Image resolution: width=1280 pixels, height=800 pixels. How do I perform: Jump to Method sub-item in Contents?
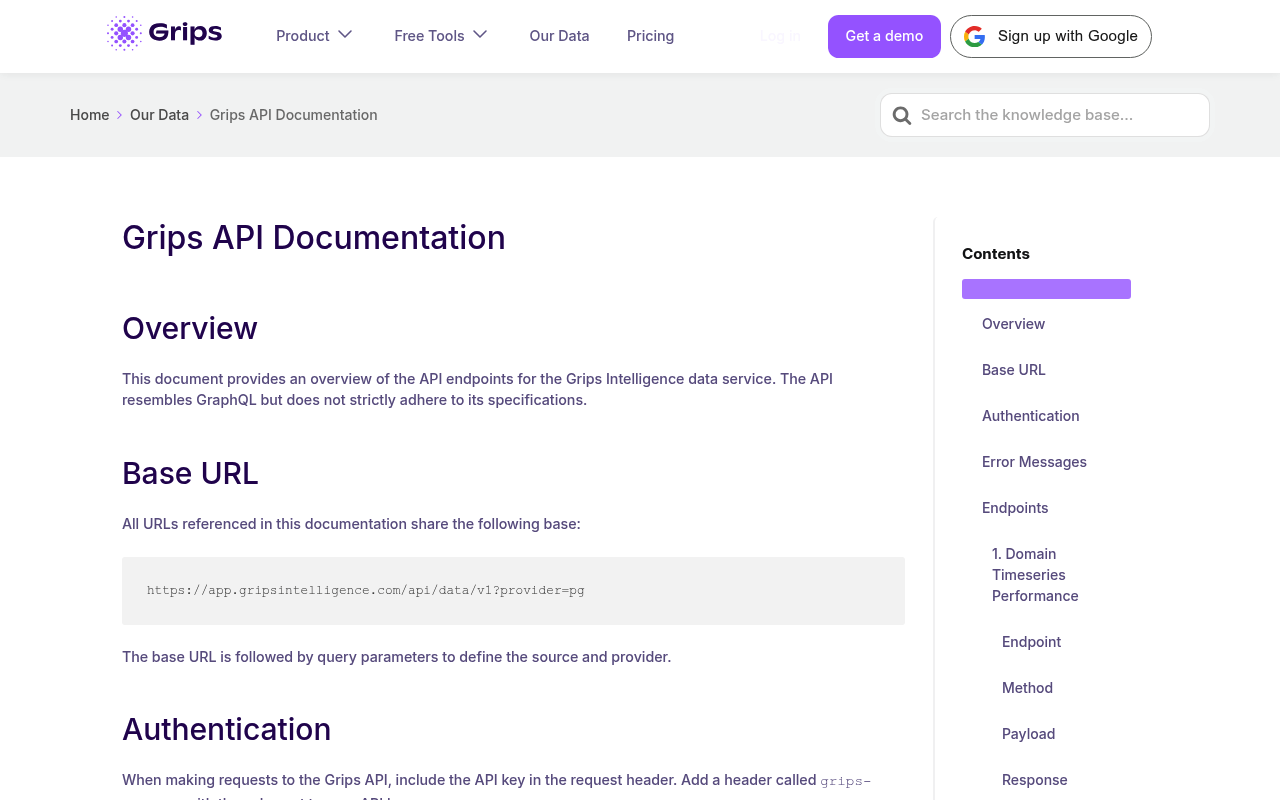(1027, 688)
